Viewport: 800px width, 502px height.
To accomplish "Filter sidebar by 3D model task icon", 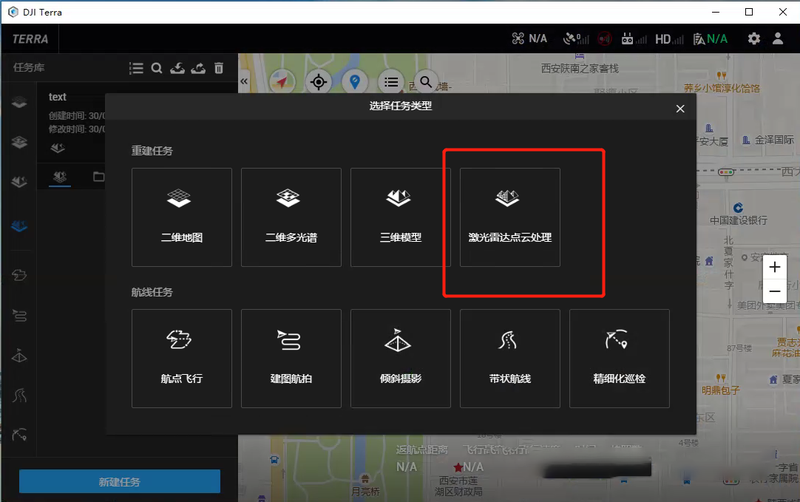I will click(x=19, y=182).
